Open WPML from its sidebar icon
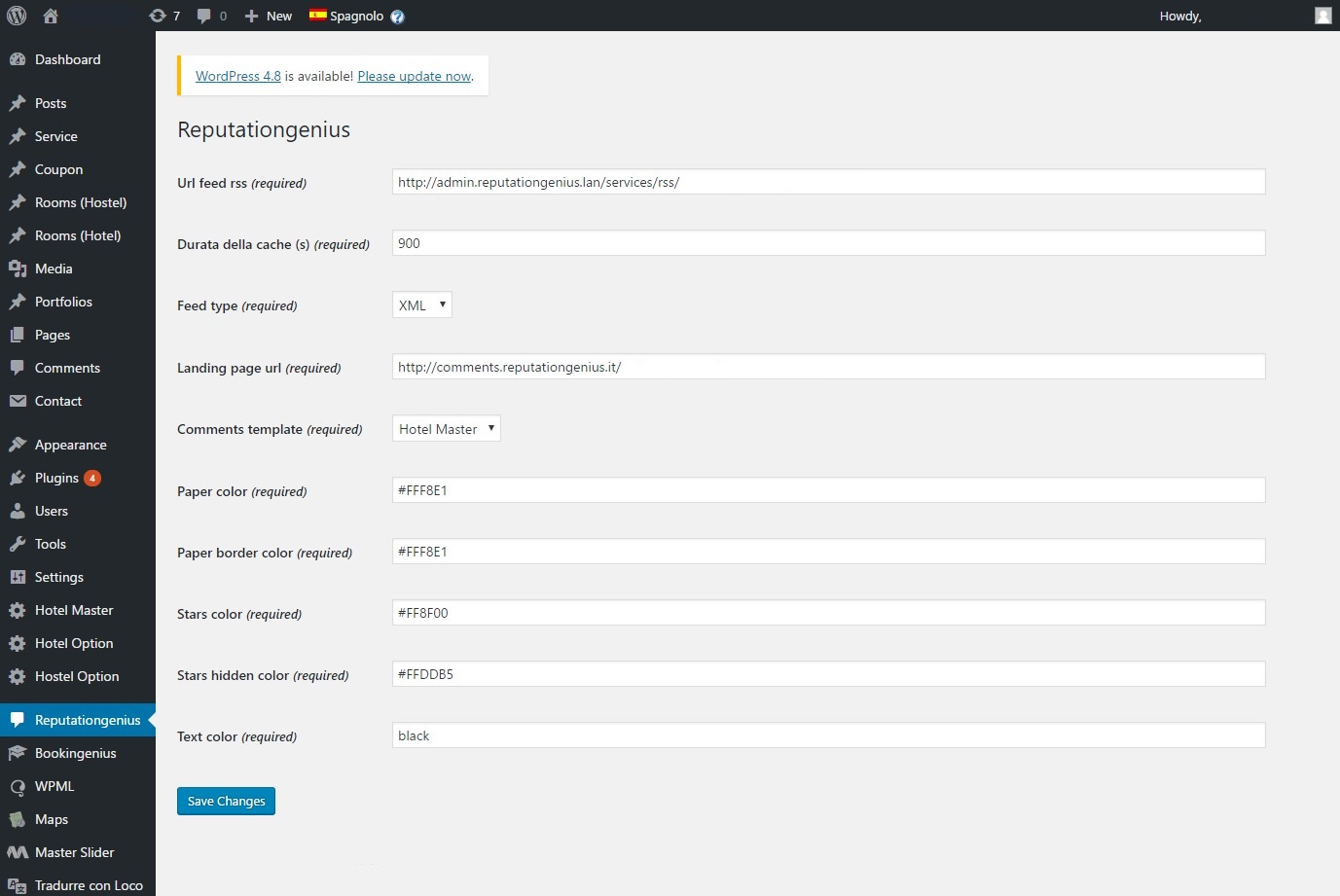The image size is (1340, 896). [18, 786]
